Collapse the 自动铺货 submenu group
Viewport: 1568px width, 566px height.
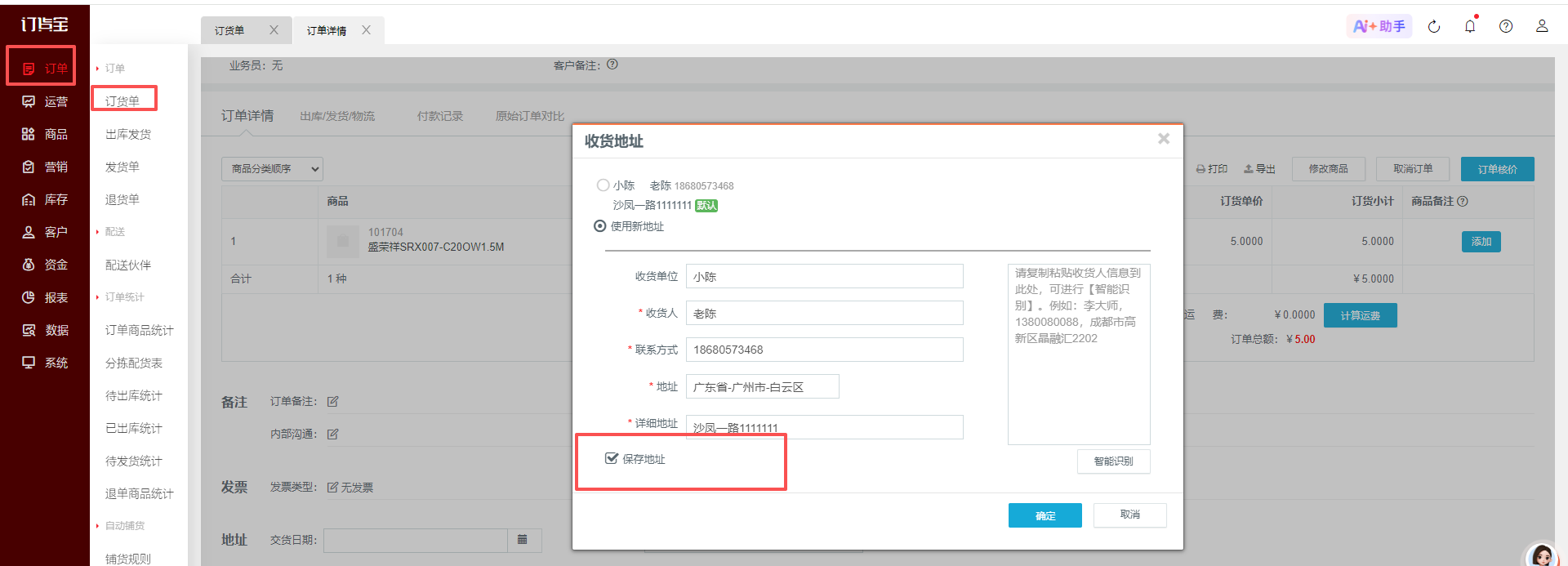(x=120, y=526)
